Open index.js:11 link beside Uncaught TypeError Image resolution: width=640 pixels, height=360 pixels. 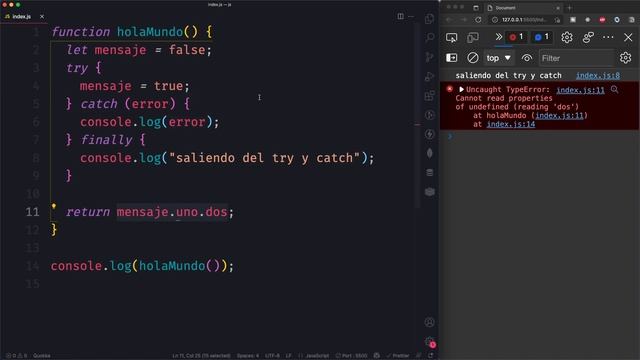click(580, 90)
